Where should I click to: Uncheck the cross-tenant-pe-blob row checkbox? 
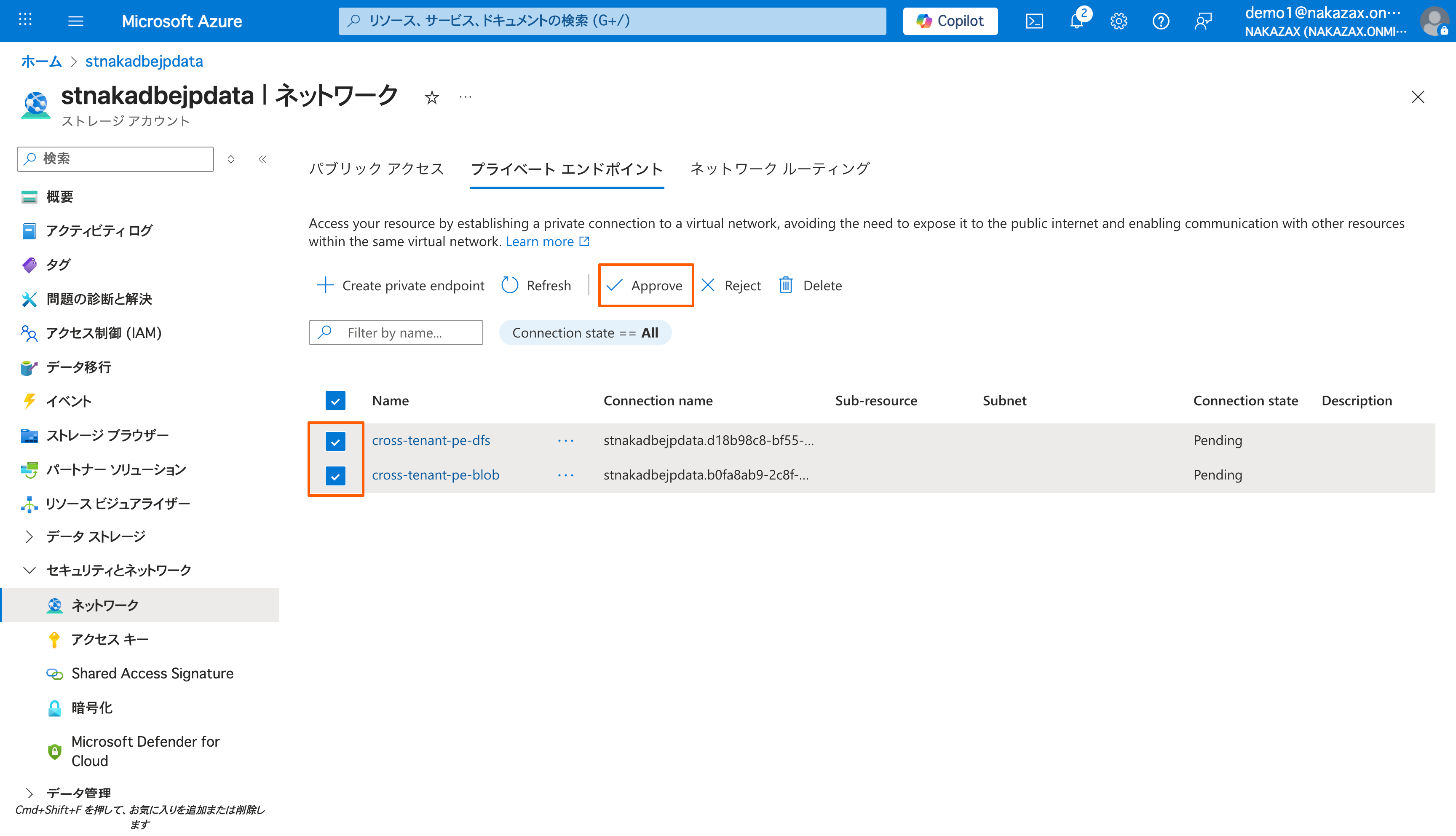tap(335, 475)
